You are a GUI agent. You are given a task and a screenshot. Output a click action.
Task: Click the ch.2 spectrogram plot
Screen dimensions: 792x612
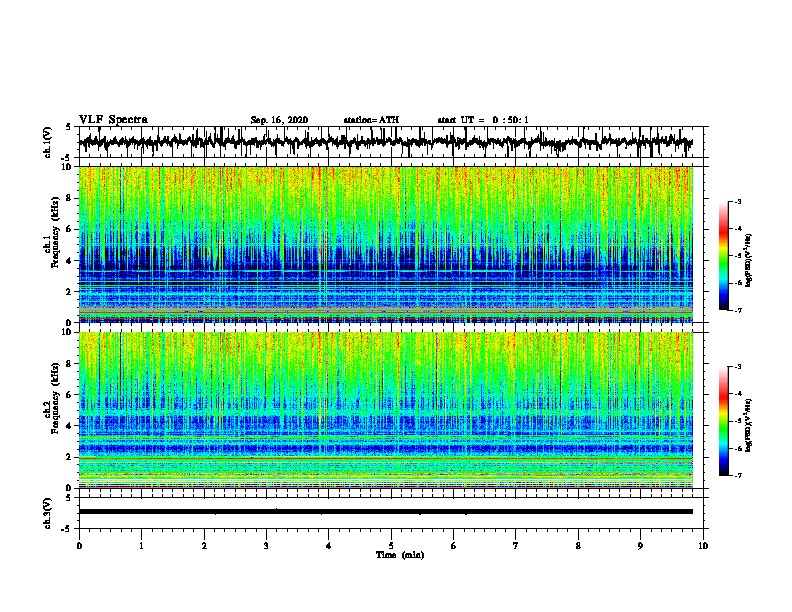click(386, 410)
